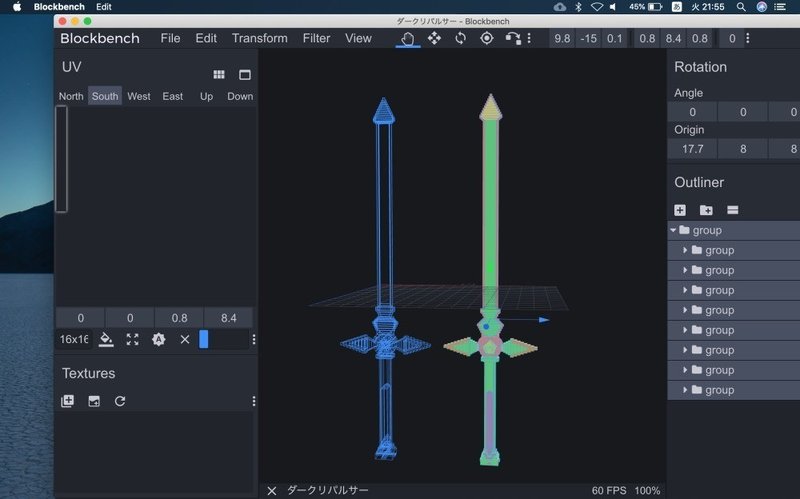Click the 17.7 Origin value field
Image resolution: width=800 pixels, height=499 pixels.
pyautogui.click(x=692, y=149)
